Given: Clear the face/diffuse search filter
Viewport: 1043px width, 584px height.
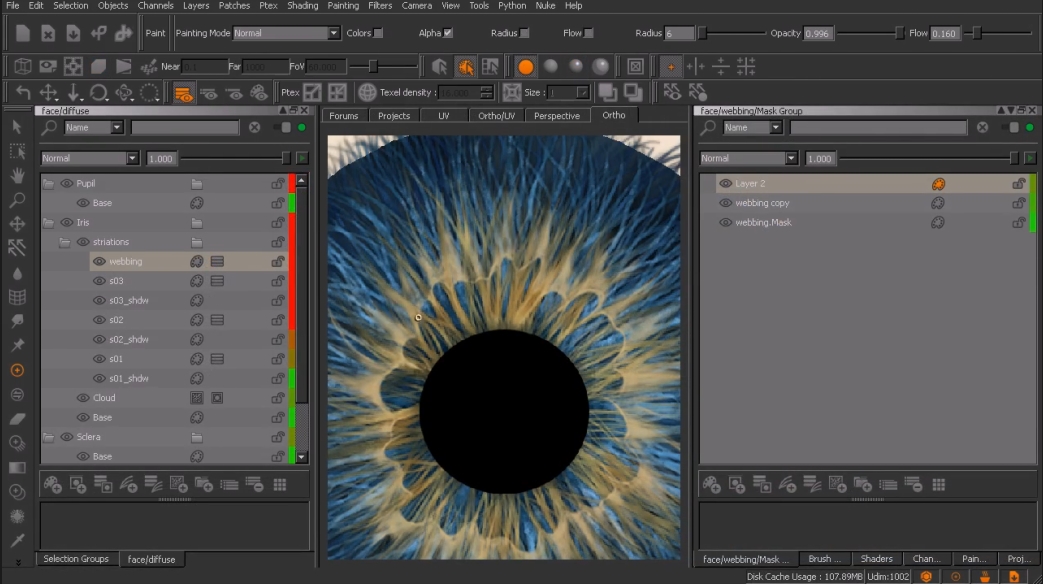Looking at the screenshot, I should click(255, 127).
